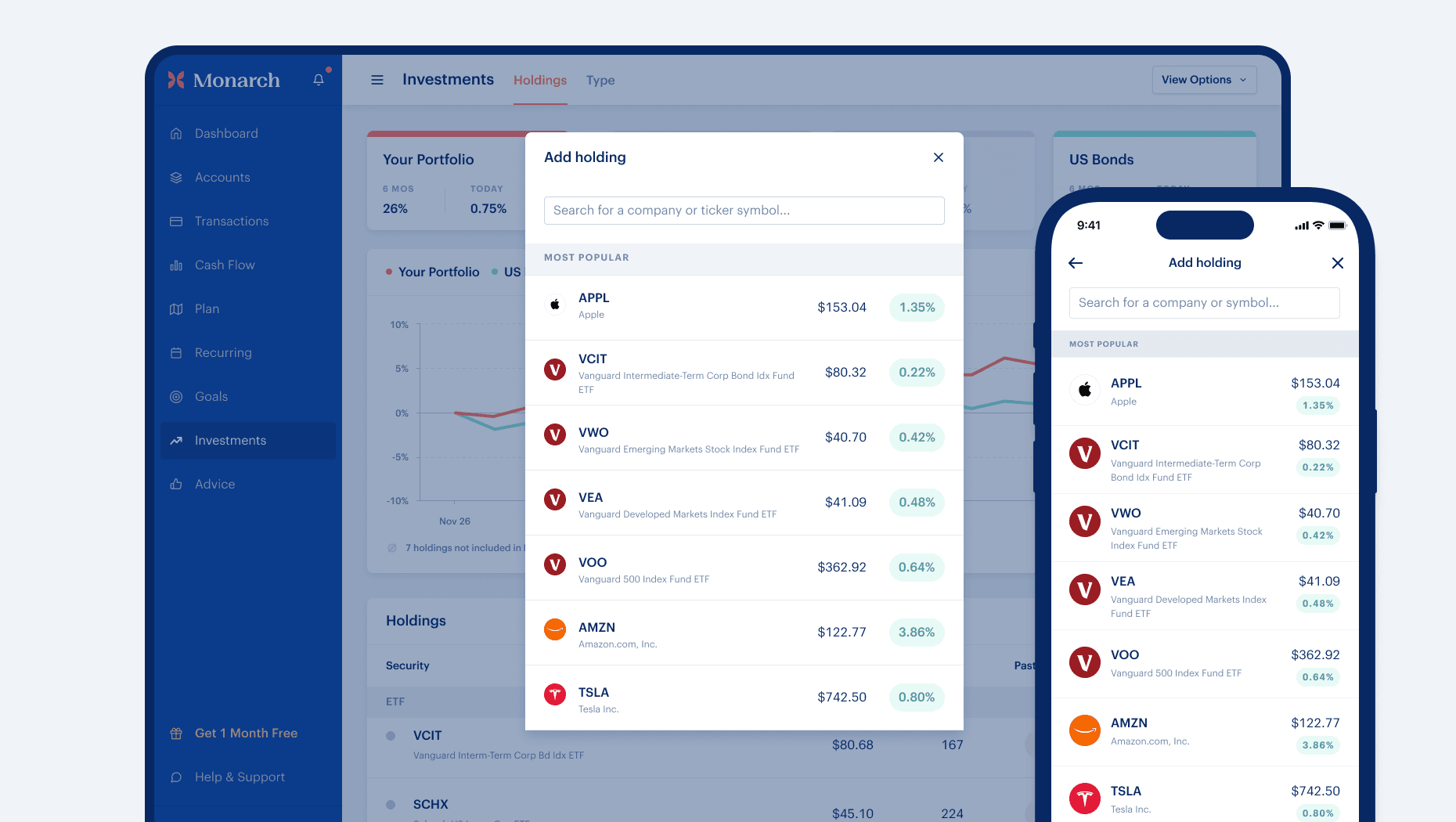This screenshot has width=1456, height=822.
Task: Click the Goals target icon in sidebar
Action: click(x=176, y=397)
